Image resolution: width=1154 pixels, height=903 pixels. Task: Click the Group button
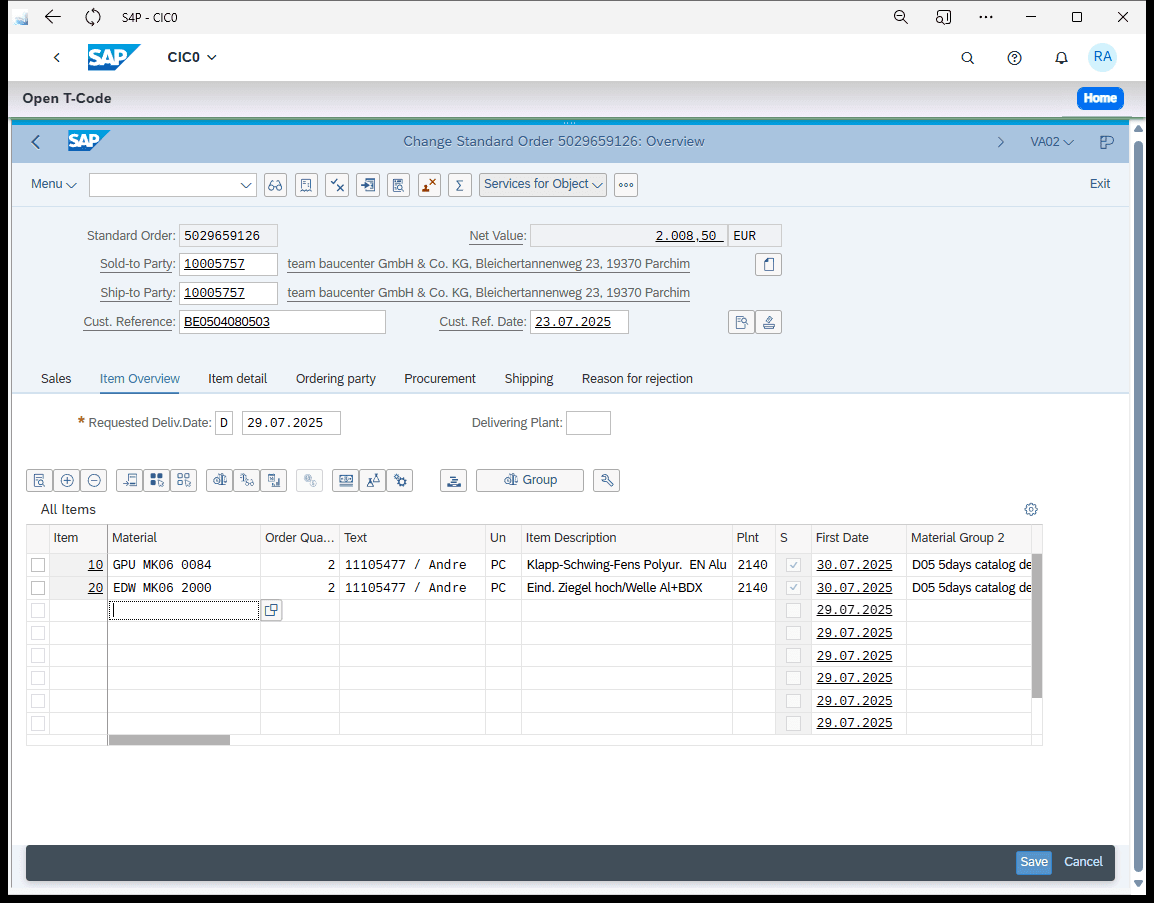click(x=530, y=481)
